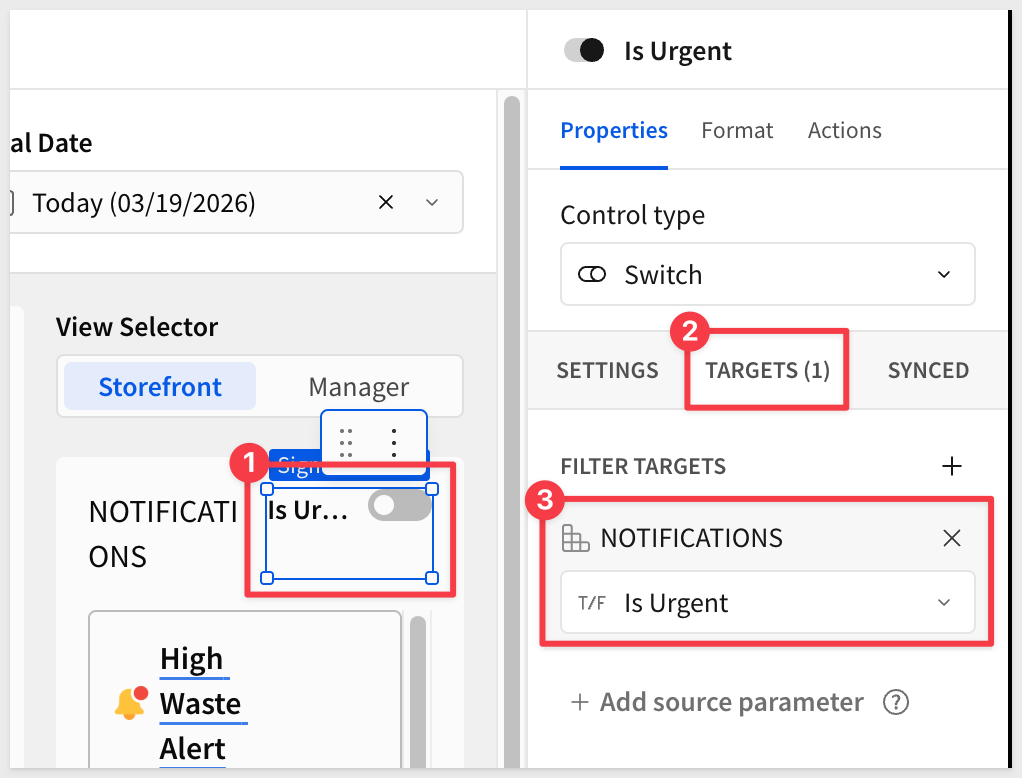The height and width of the screenshot is (778, 1022).
Task: Select Manager in the View Selector
Action: (358, 387)
